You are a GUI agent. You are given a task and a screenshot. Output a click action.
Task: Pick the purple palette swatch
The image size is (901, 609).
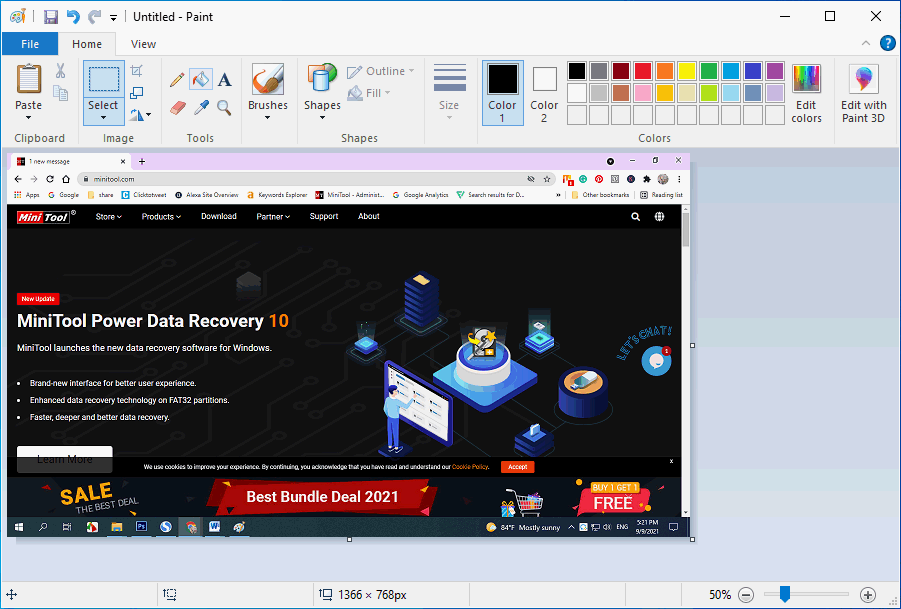pyautogui.click(x=775, y=71)
